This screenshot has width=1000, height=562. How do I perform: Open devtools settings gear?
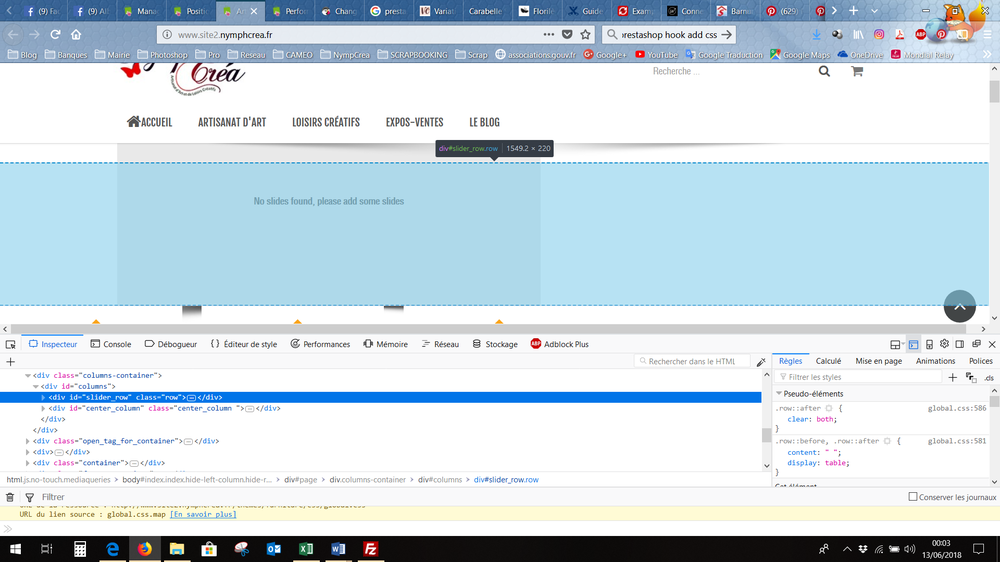point(945,344)
